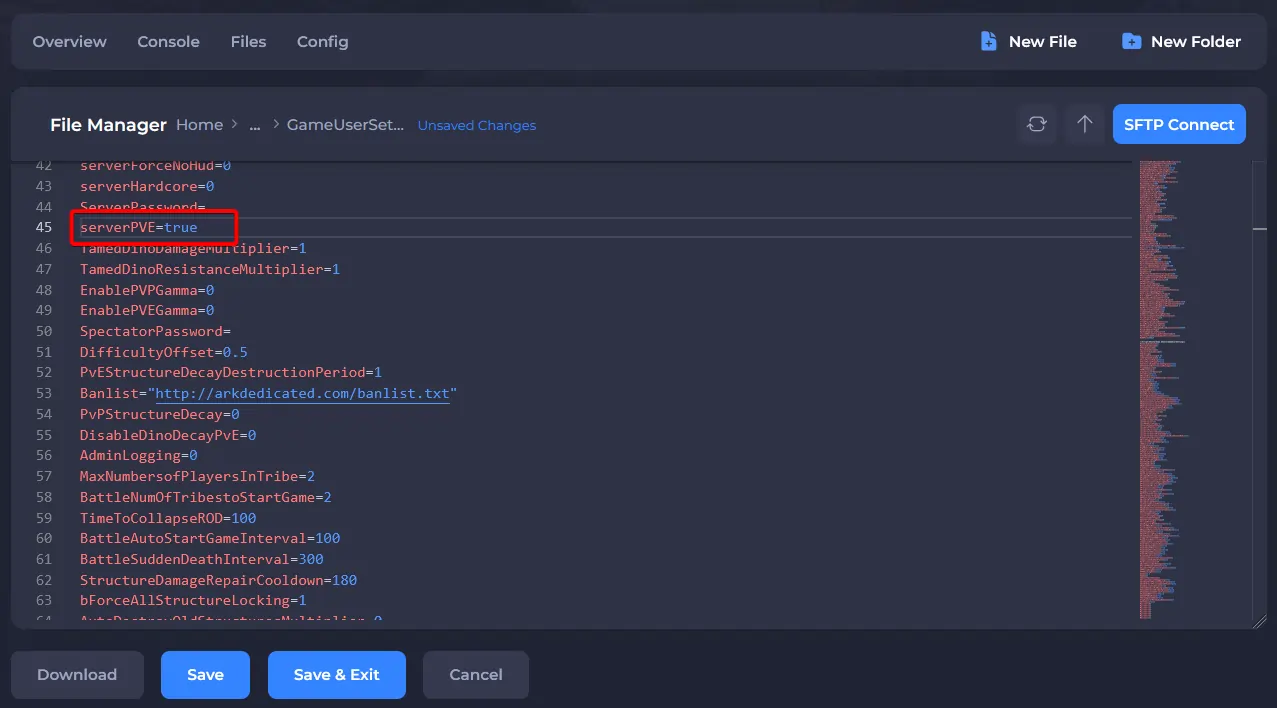Click line number 60 in gutter
This screenshot has width=1277, height=708.
[44, 538]
